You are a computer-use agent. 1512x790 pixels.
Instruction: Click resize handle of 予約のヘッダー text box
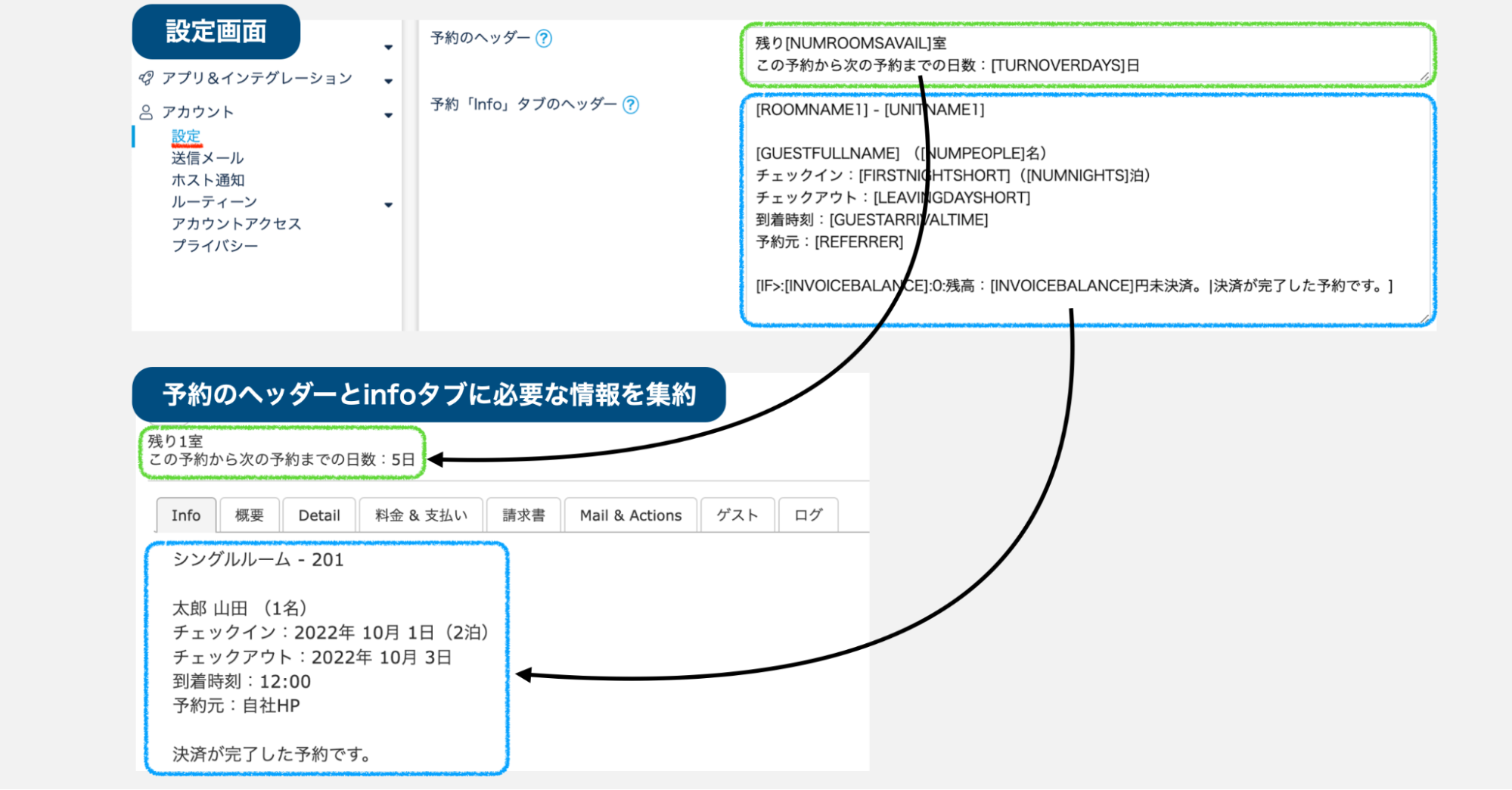pyautogui.click(x=1424, y=76)
